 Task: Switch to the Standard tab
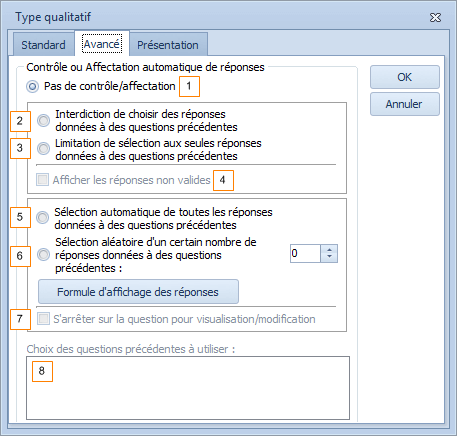pyautogui.click(x=43, y=44)
